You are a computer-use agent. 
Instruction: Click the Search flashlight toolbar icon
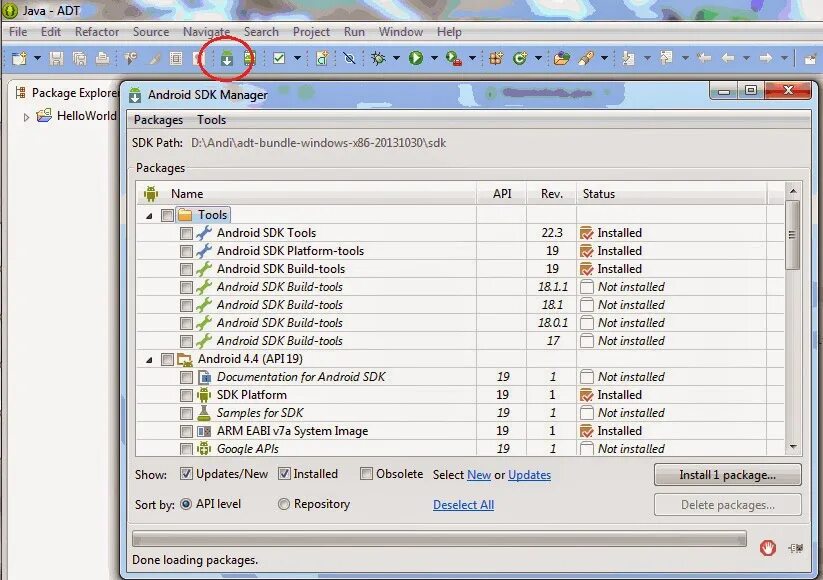(585, 58)
